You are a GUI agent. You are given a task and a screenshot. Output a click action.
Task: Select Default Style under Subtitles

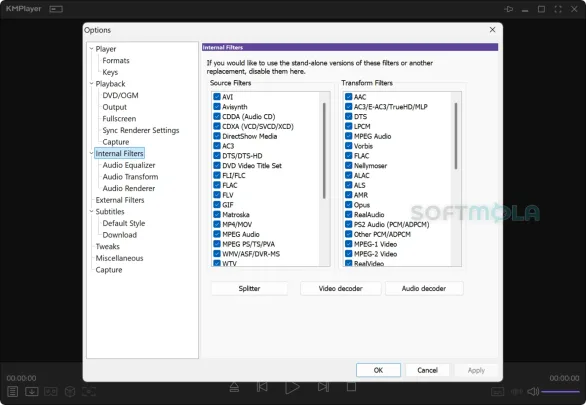[124, 223]
